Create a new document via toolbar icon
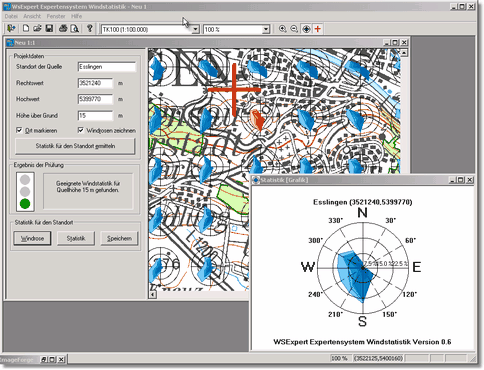This screenshot has width=484, height=370. point(26,29)
